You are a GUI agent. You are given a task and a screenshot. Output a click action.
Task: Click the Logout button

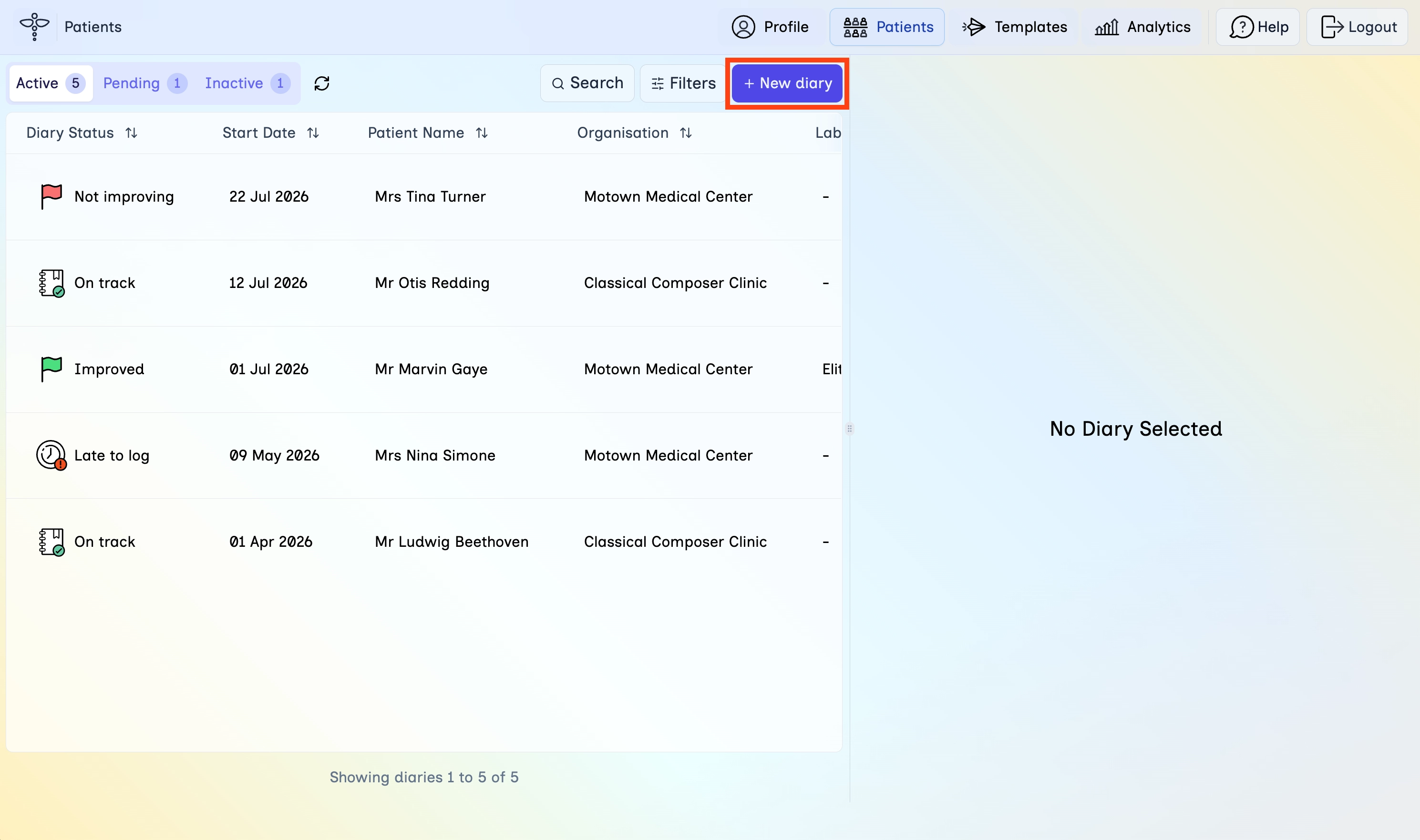click(x=1357, y=27)
